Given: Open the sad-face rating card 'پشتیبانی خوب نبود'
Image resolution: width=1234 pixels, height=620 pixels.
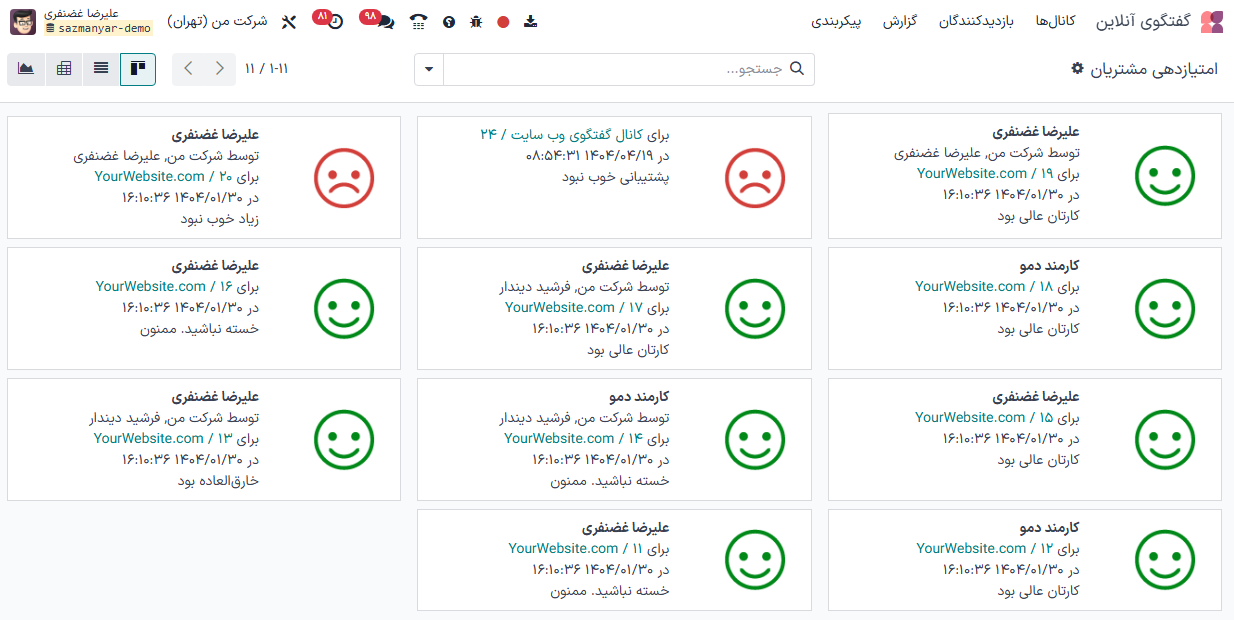Looking at the screenshot, I should [613, 177].
